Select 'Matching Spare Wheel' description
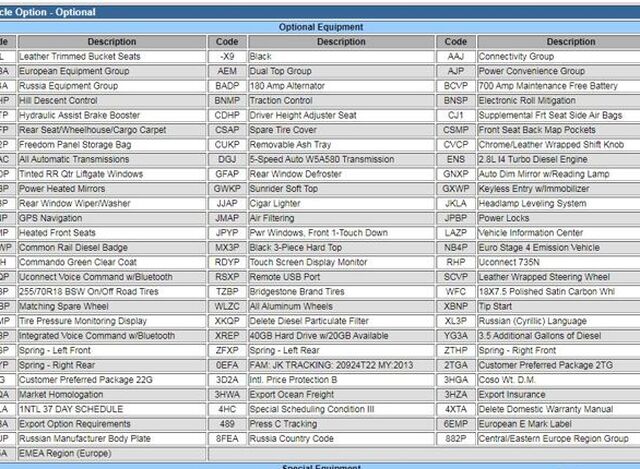Viewport: 640px width, 469px height. (112, 306)
